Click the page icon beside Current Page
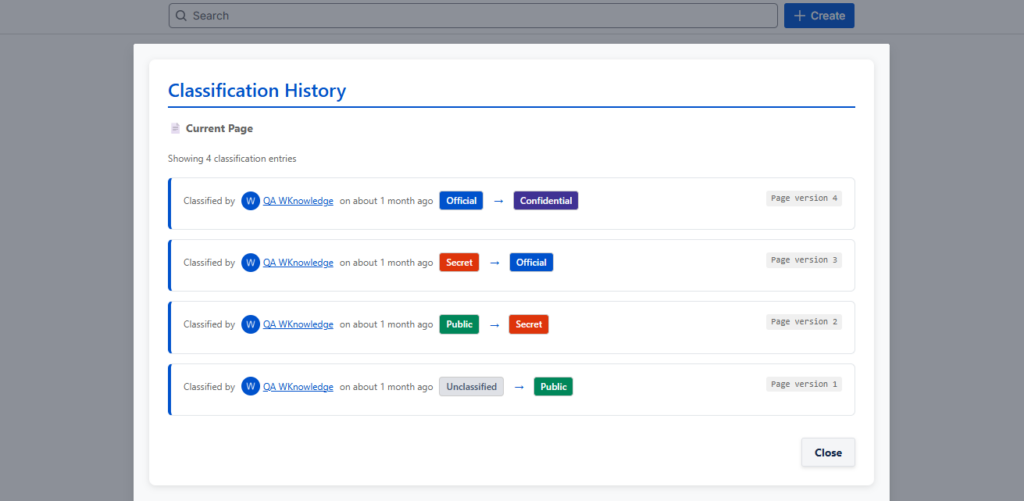The height and width of the screenshot is (501, 1024). tap(175, 128)
